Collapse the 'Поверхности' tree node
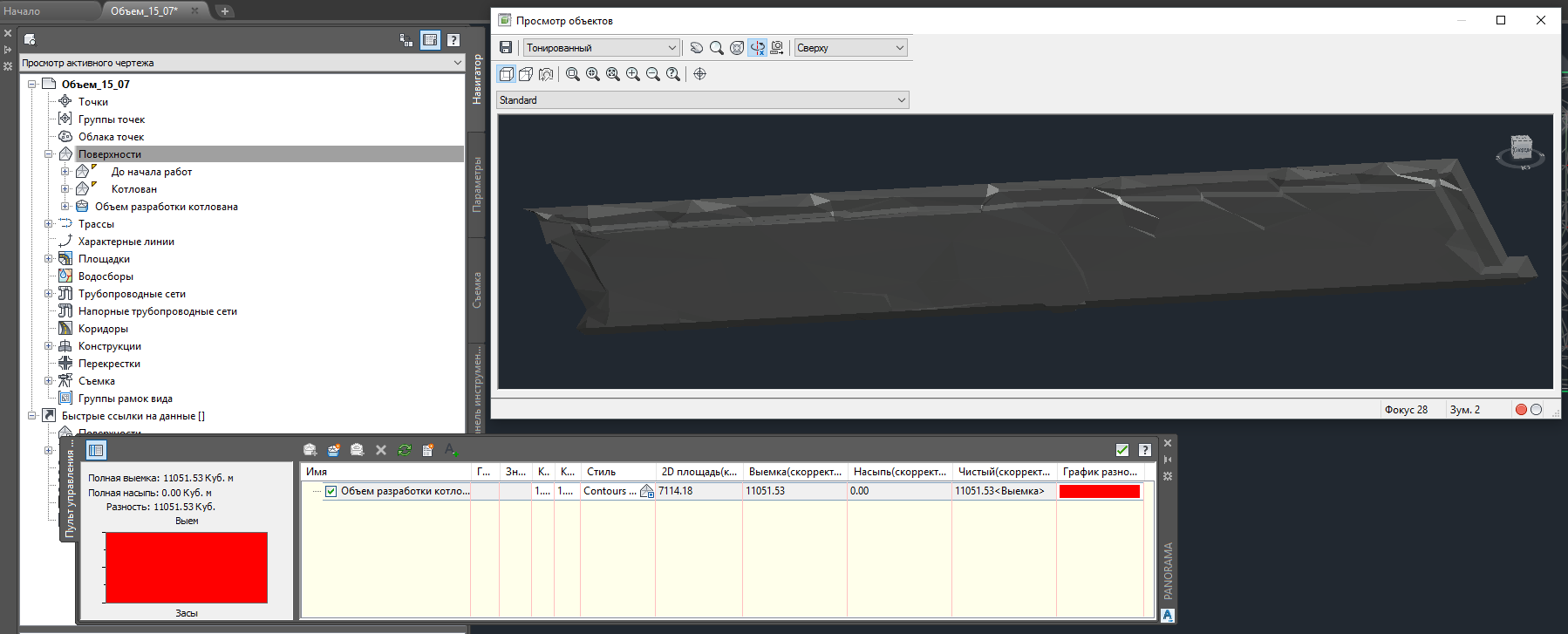The width and height of the screenshot is (1568, 634). (x=49, y=154)
